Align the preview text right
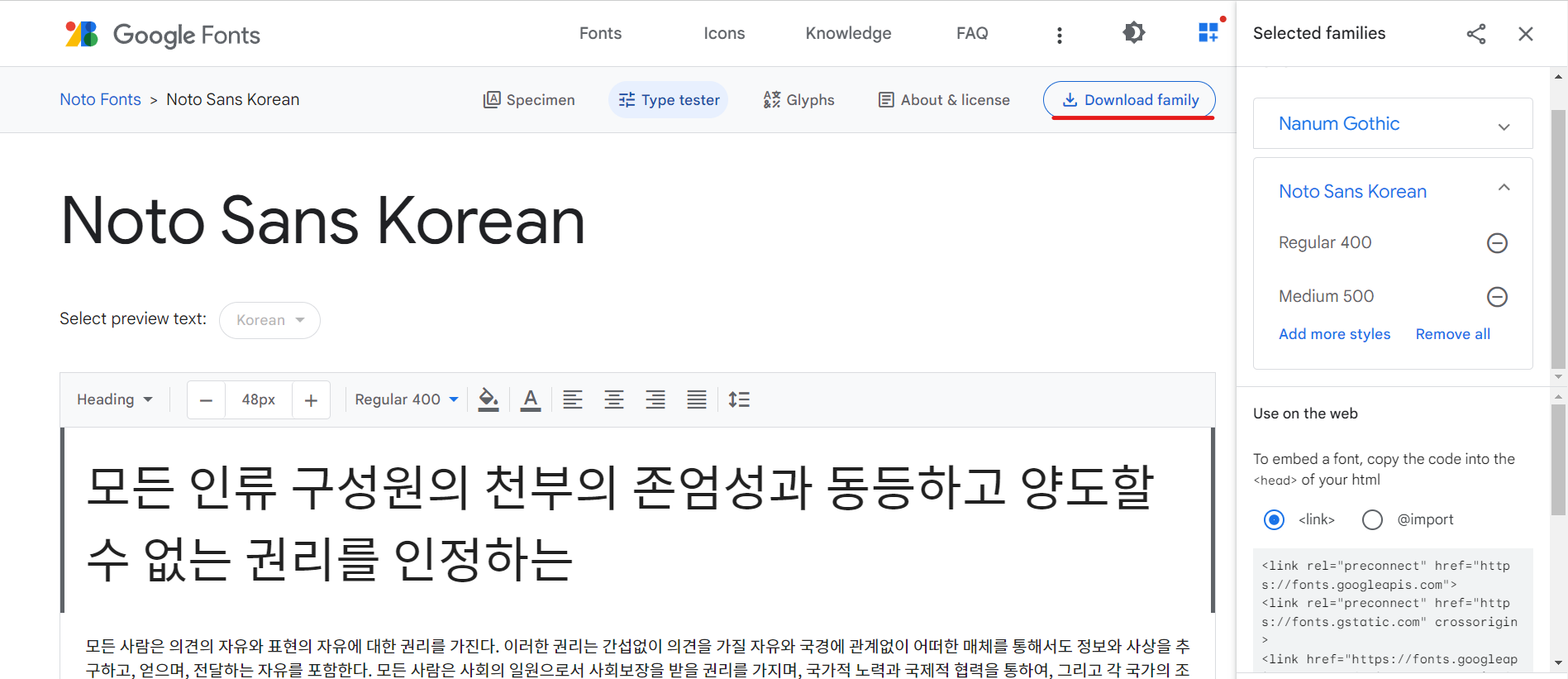Image resolution: width=1568 pixels, height=679 pixels. click(655, 399)
